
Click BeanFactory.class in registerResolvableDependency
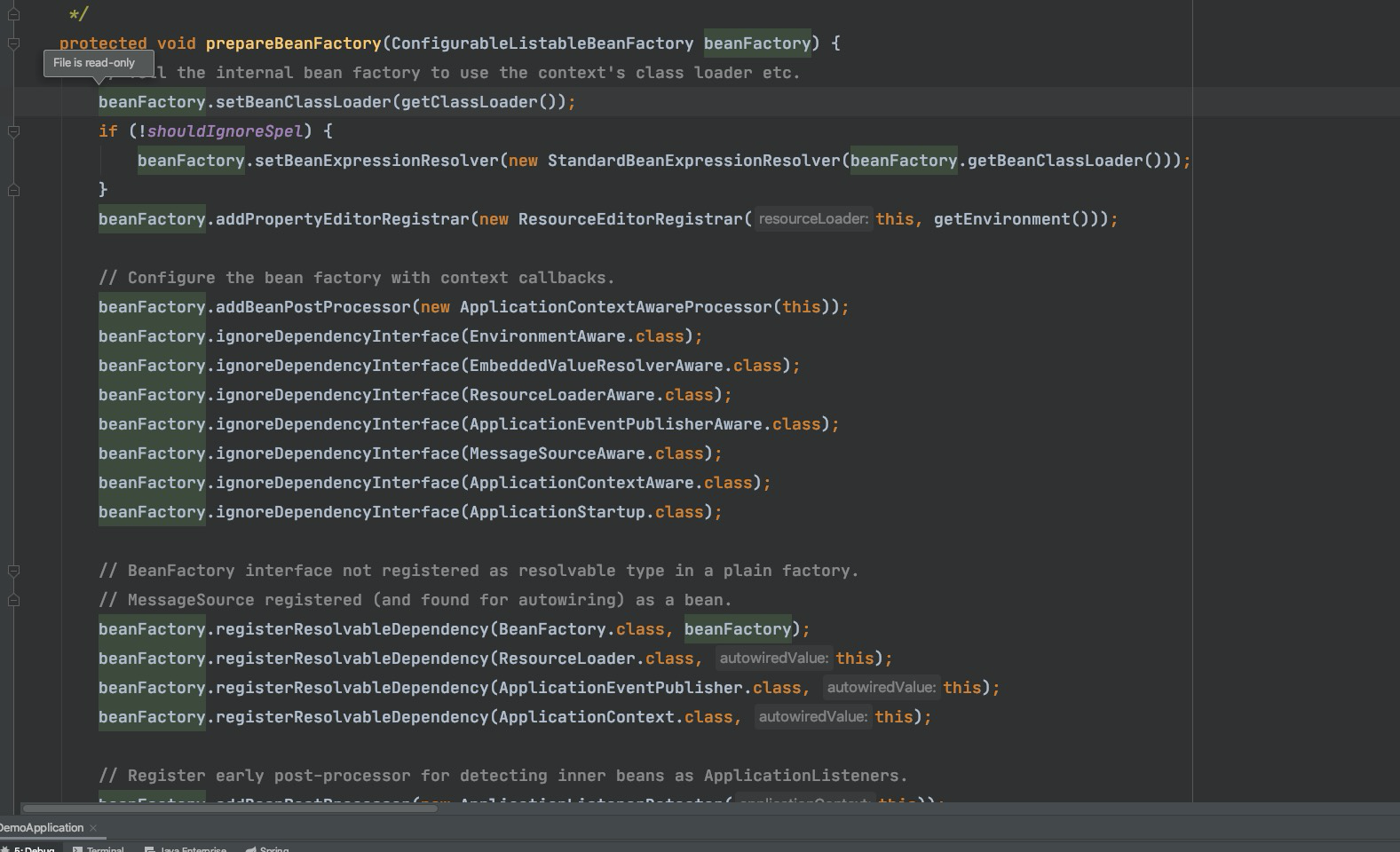pos(581,629)
